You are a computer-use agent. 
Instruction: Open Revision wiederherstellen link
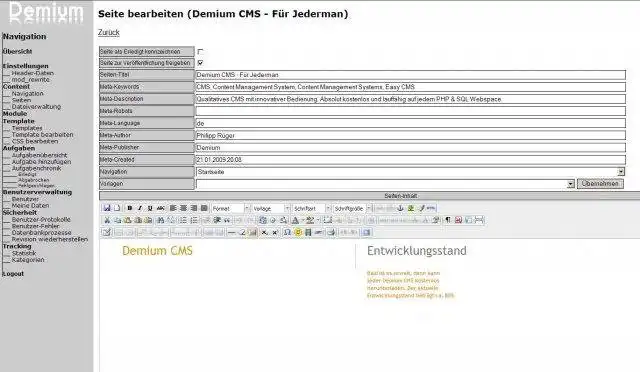50,239
